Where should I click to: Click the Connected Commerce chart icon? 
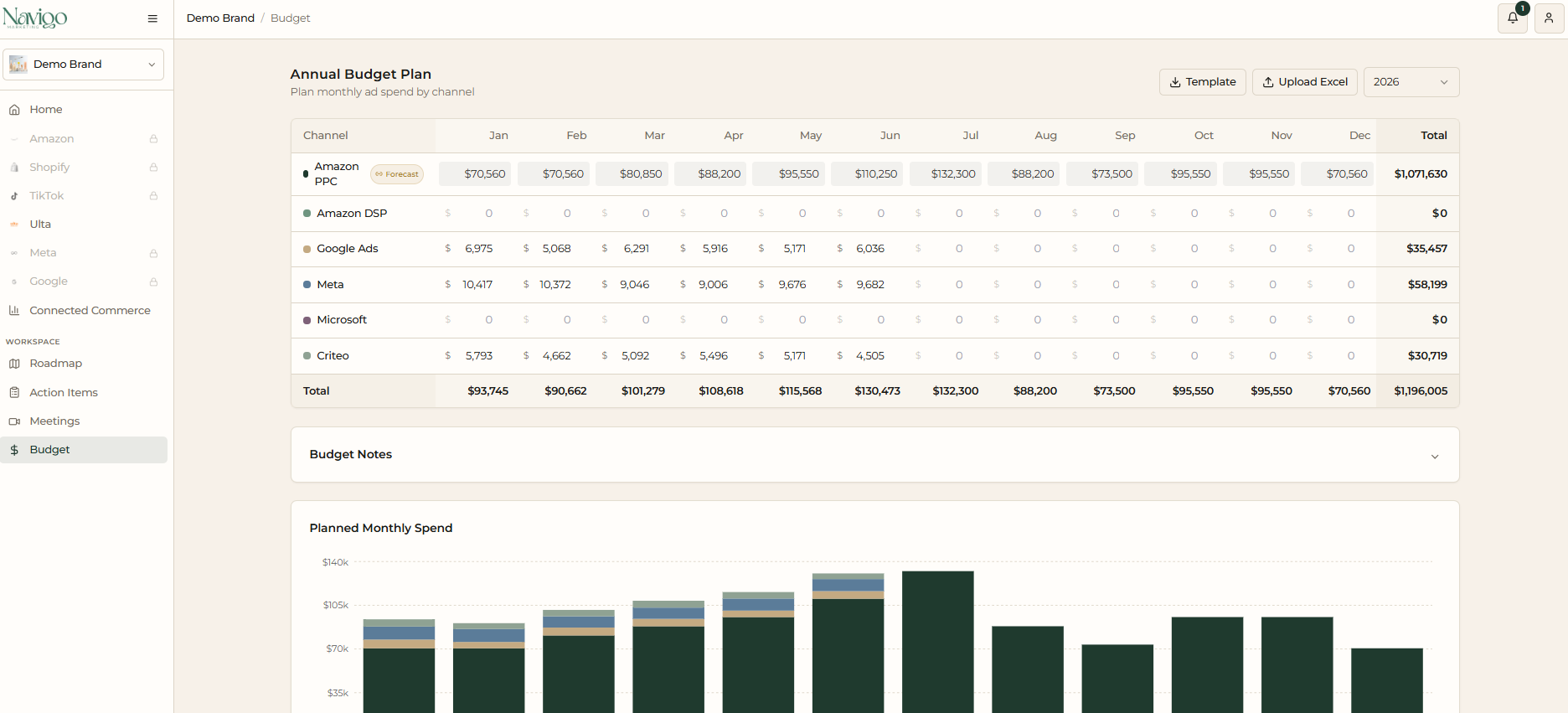point(14,310)
